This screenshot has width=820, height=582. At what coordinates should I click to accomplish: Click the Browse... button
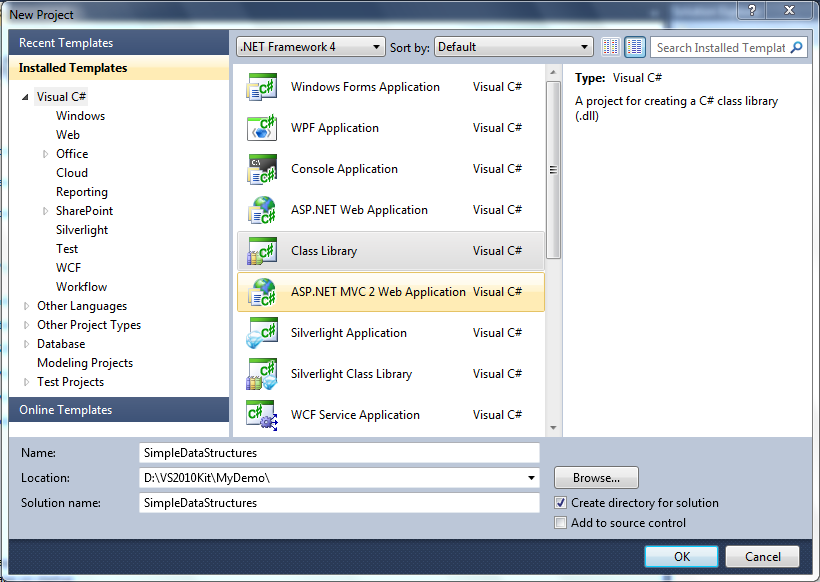596,477
